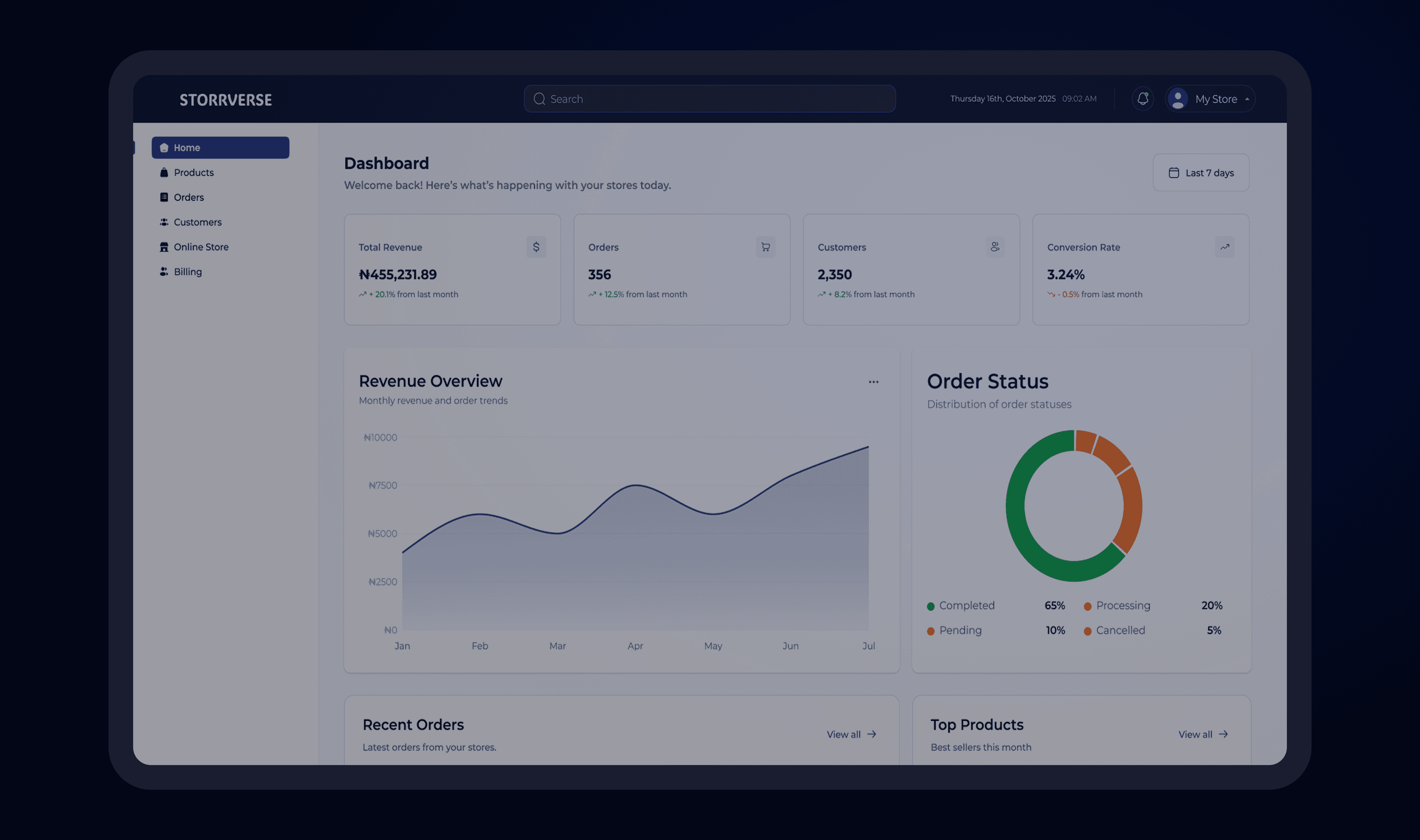Click the ₦7500 axis label
Viewport: 1420px width, 840px height.
(383, 486)
